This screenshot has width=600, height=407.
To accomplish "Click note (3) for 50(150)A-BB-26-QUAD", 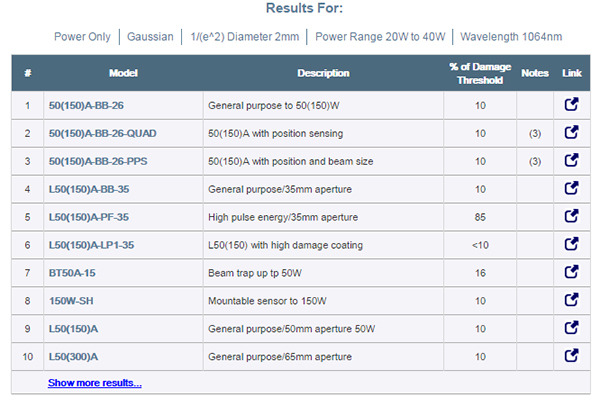I will (x=535, y=133).
